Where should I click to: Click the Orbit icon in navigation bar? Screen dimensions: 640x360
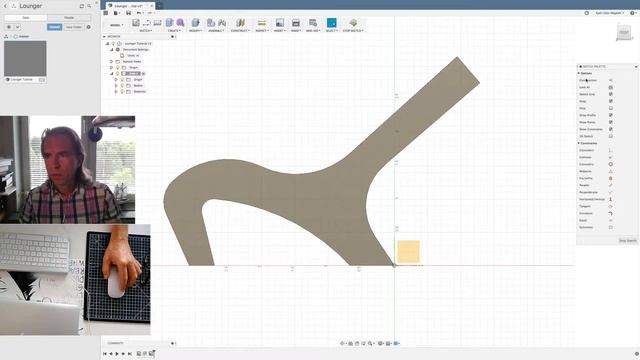point(342,343)
